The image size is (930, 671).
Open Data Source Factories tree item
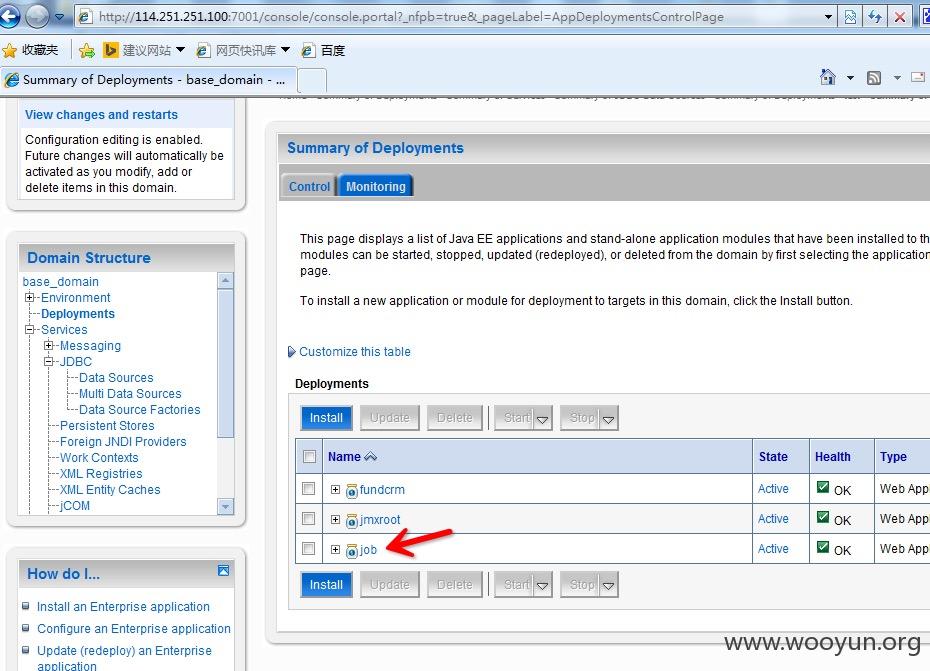tap(140, 409)
